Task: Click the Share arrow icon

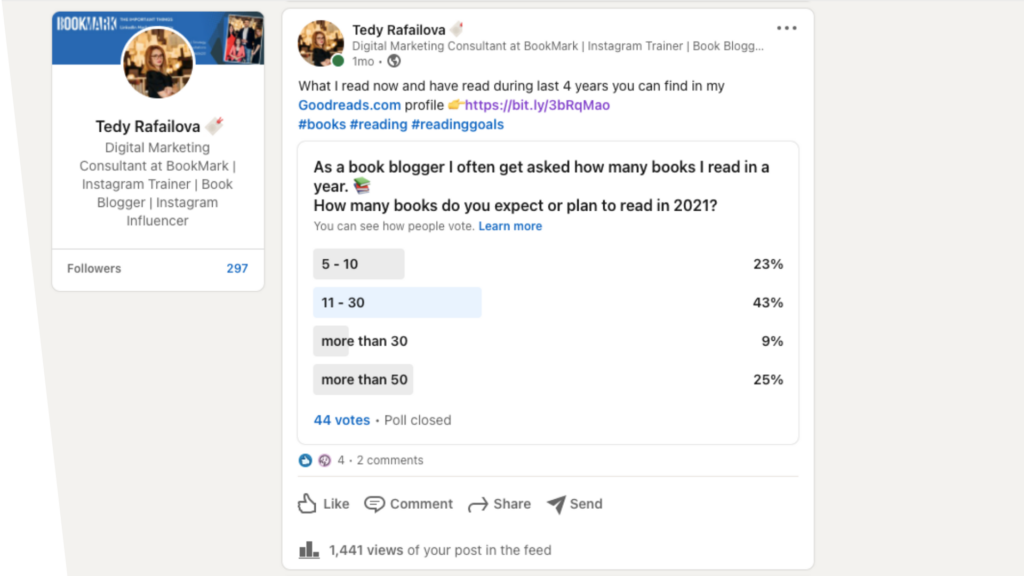Action: coord(478,504)
